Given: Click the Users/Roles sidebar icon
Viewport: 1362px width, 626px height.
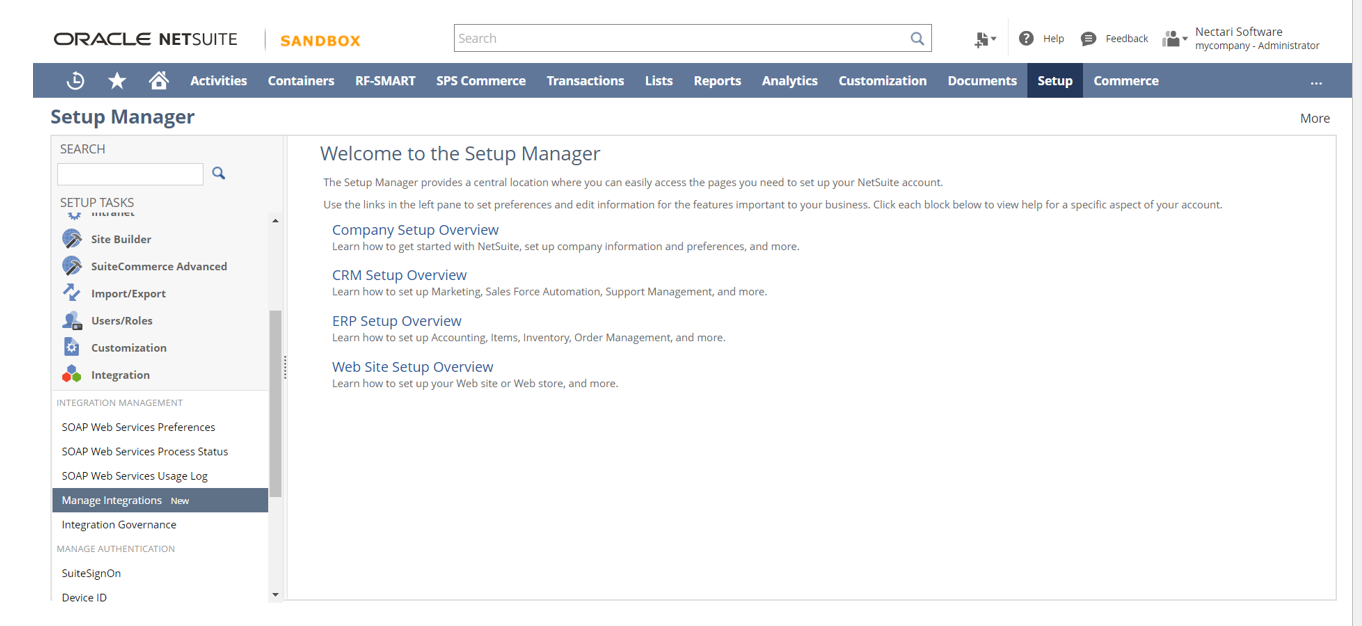Looking at the screenshot, I should click(71, 320).
